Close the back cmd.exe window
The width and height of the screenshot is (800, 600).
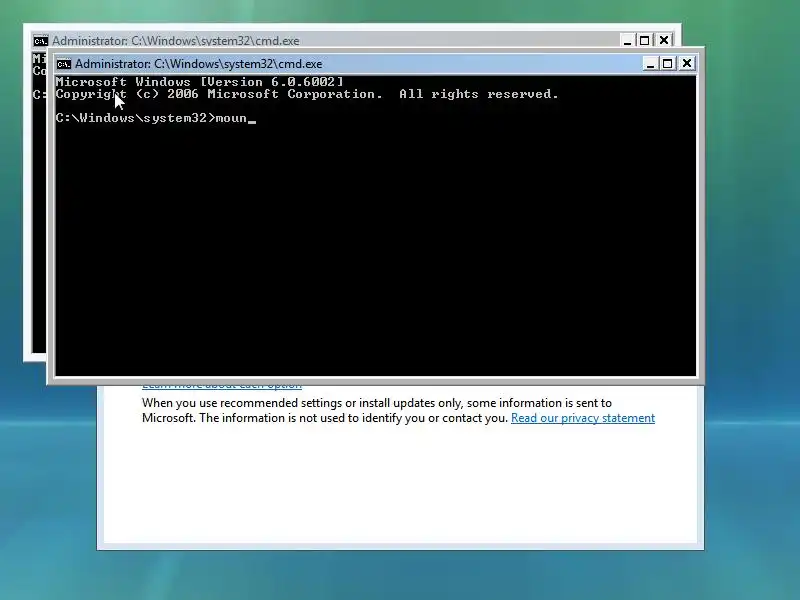click(x=664, y=40)
